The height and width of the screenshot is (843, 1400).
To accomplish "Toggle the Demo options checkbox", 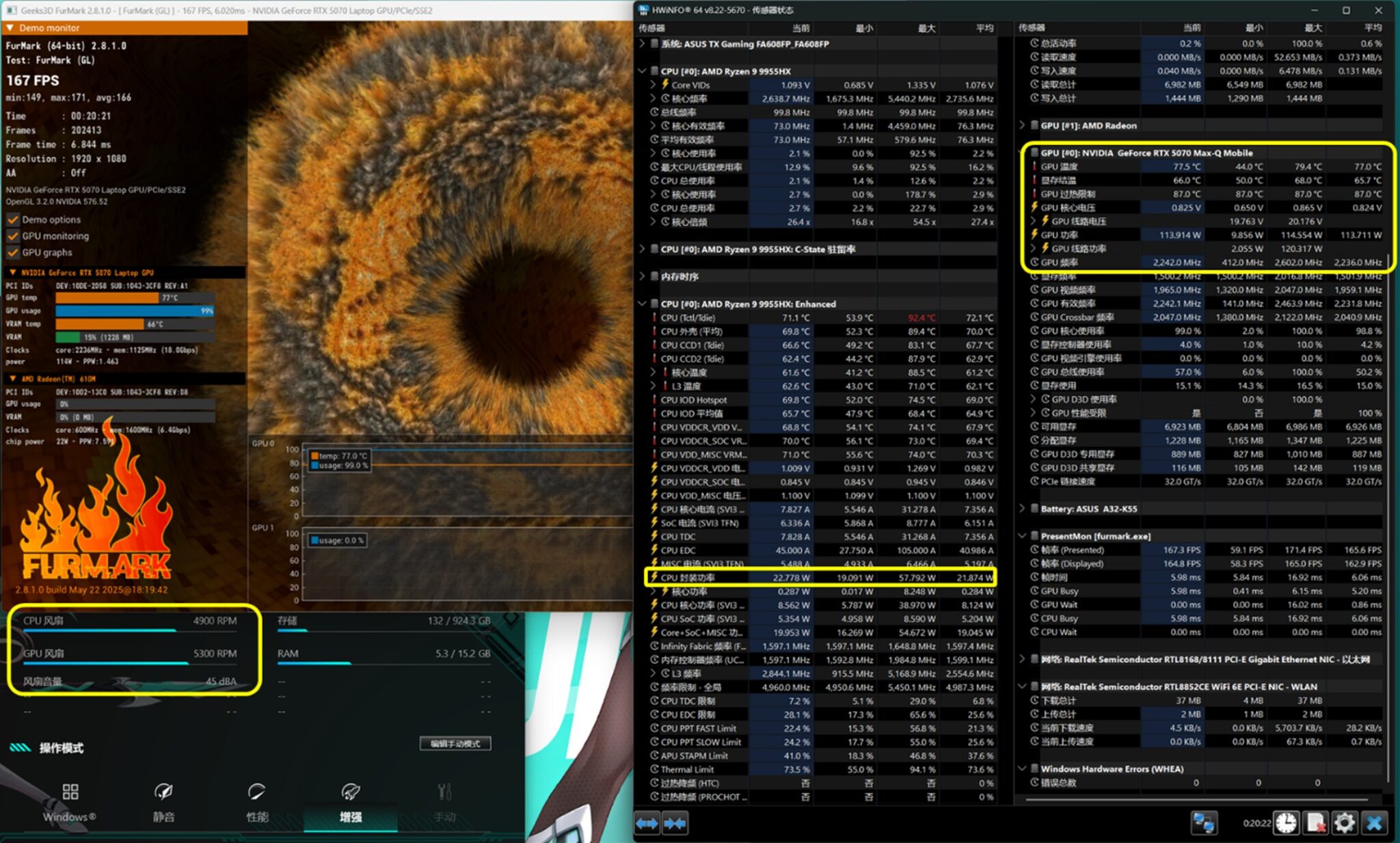I will [12, 219].
